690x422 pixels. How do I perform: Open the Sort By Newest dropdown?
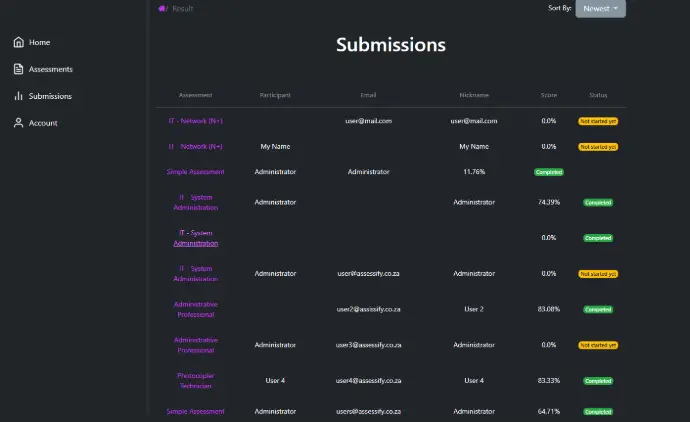(600, 9)
